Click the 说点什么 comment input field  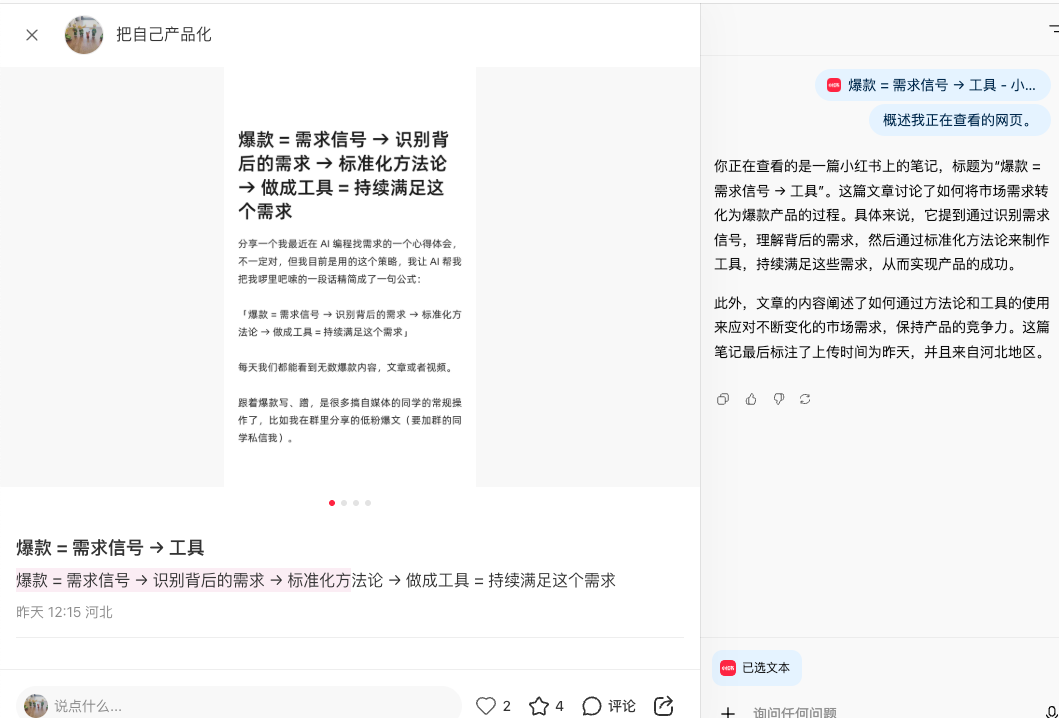pyautogui.click(x=250, y=706)
